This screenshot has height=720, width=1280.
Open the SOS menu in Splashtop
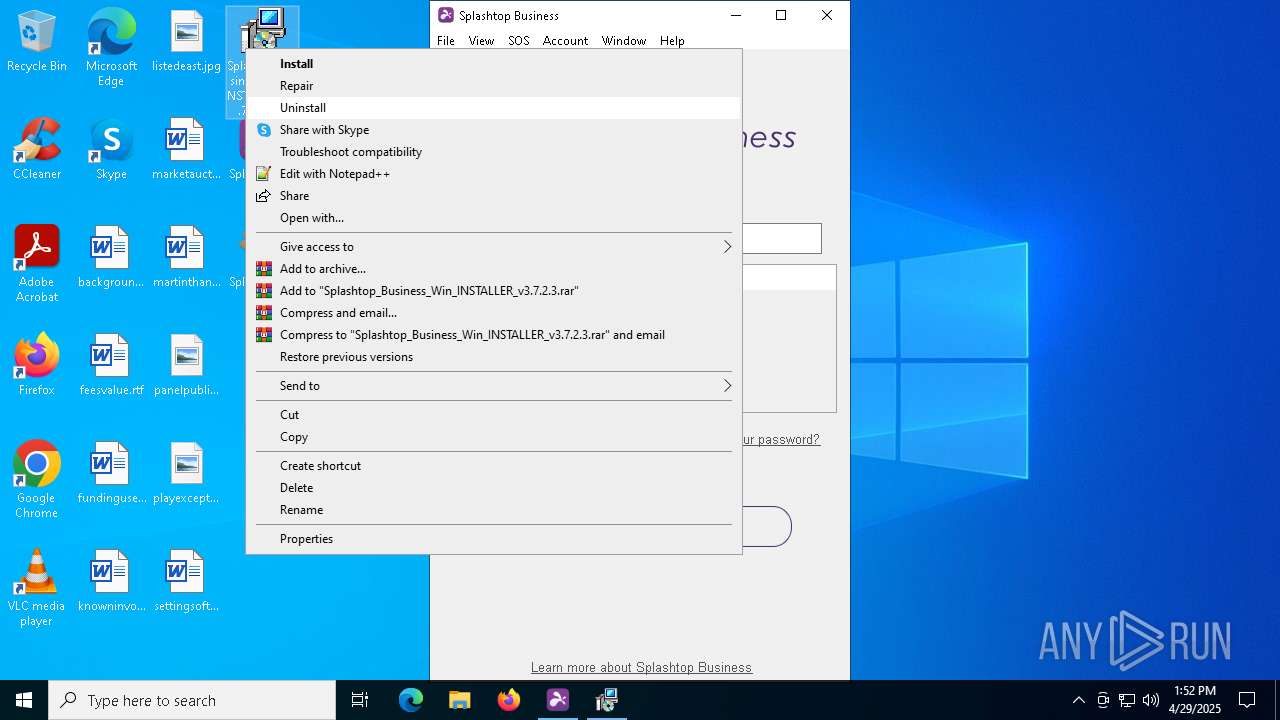click(518, 41)
